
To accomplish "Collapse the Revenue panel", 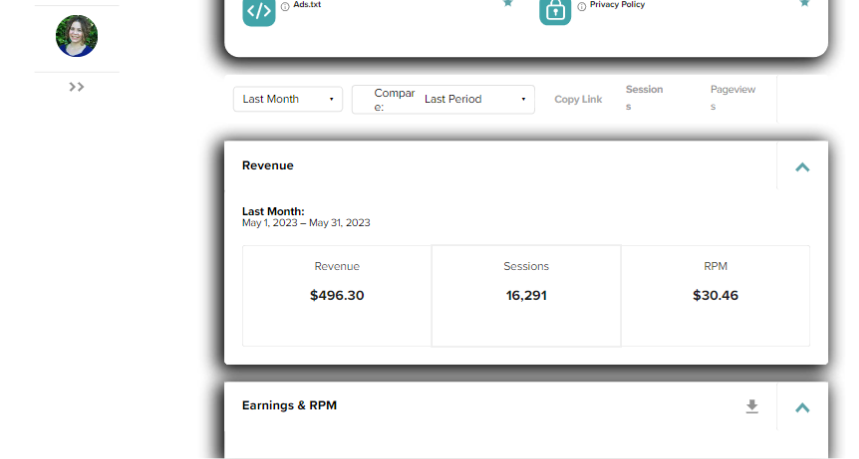I will click(802, 167).
